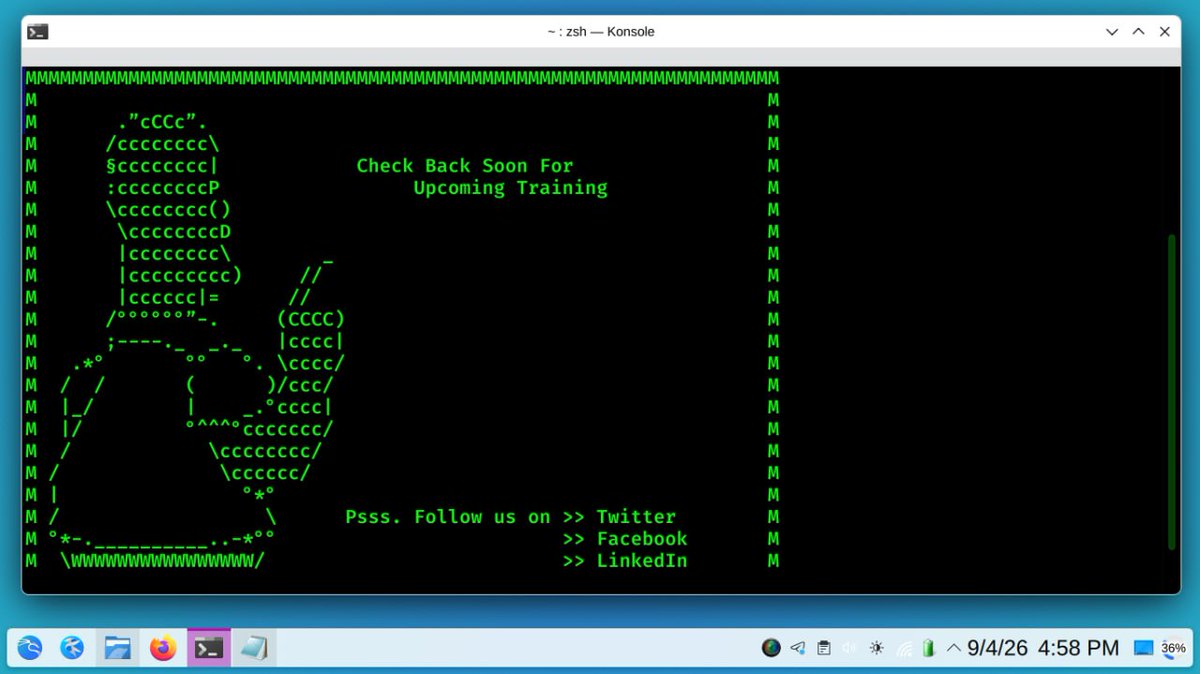Image resolution: width=1200 pixels, height=674 pixels.
Task: Click the "."cCCc"." ASCII art text
Action: point(162,122)
